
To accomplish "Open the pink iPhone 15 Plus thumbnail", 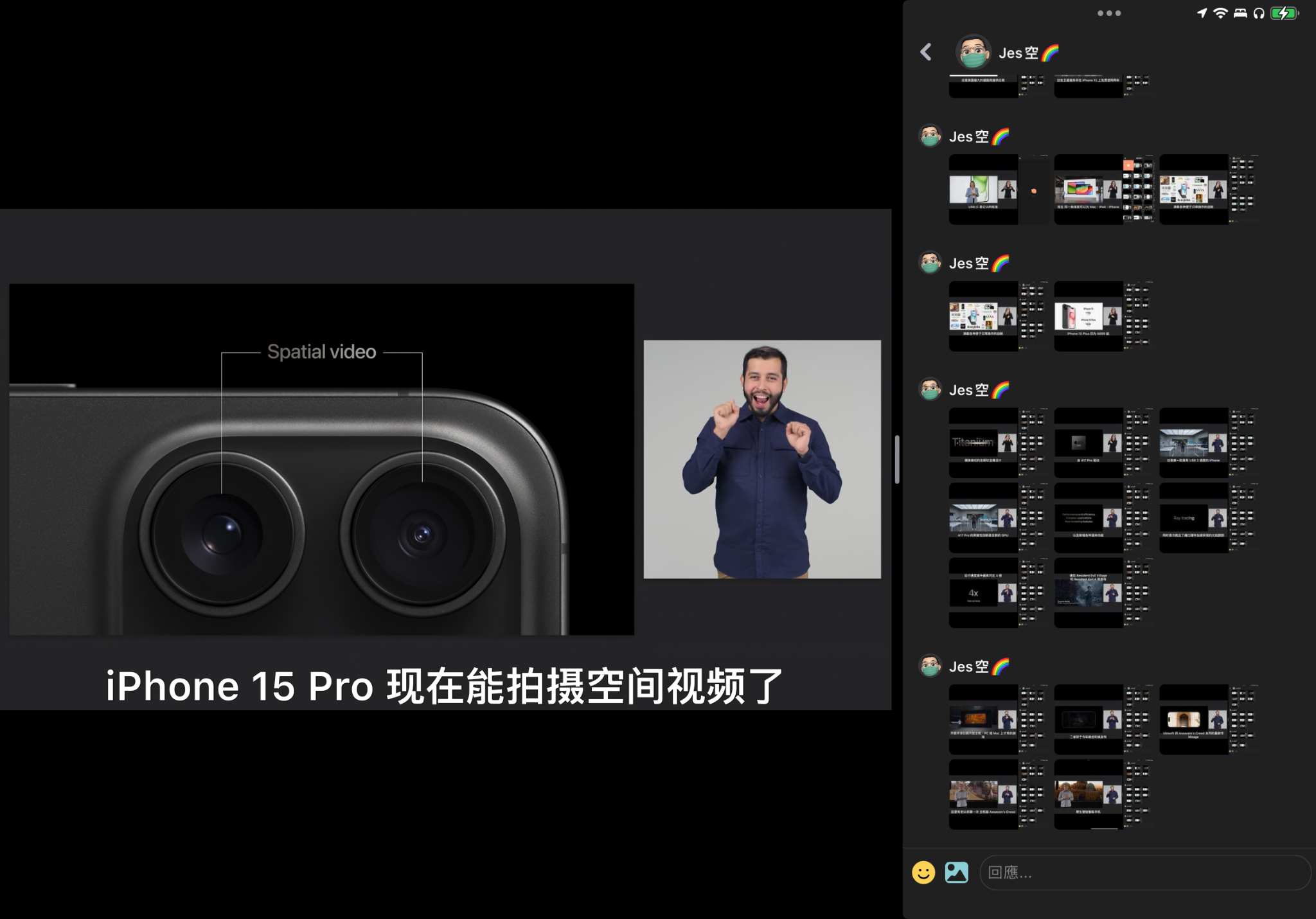I will 1103,316.
